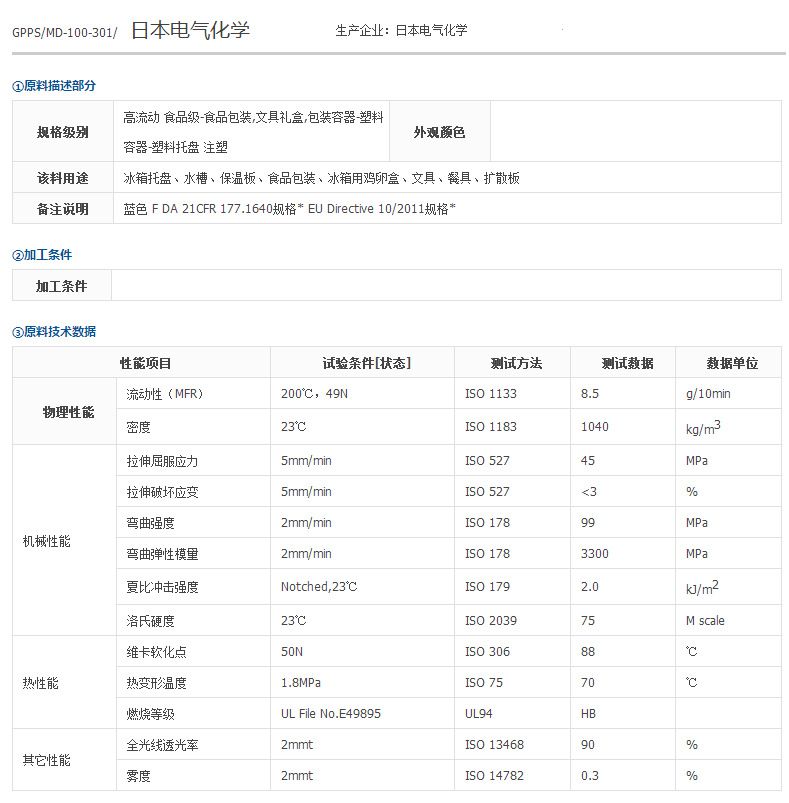Click the 该料用途 row header
The image size is (789, 803).
62,178
